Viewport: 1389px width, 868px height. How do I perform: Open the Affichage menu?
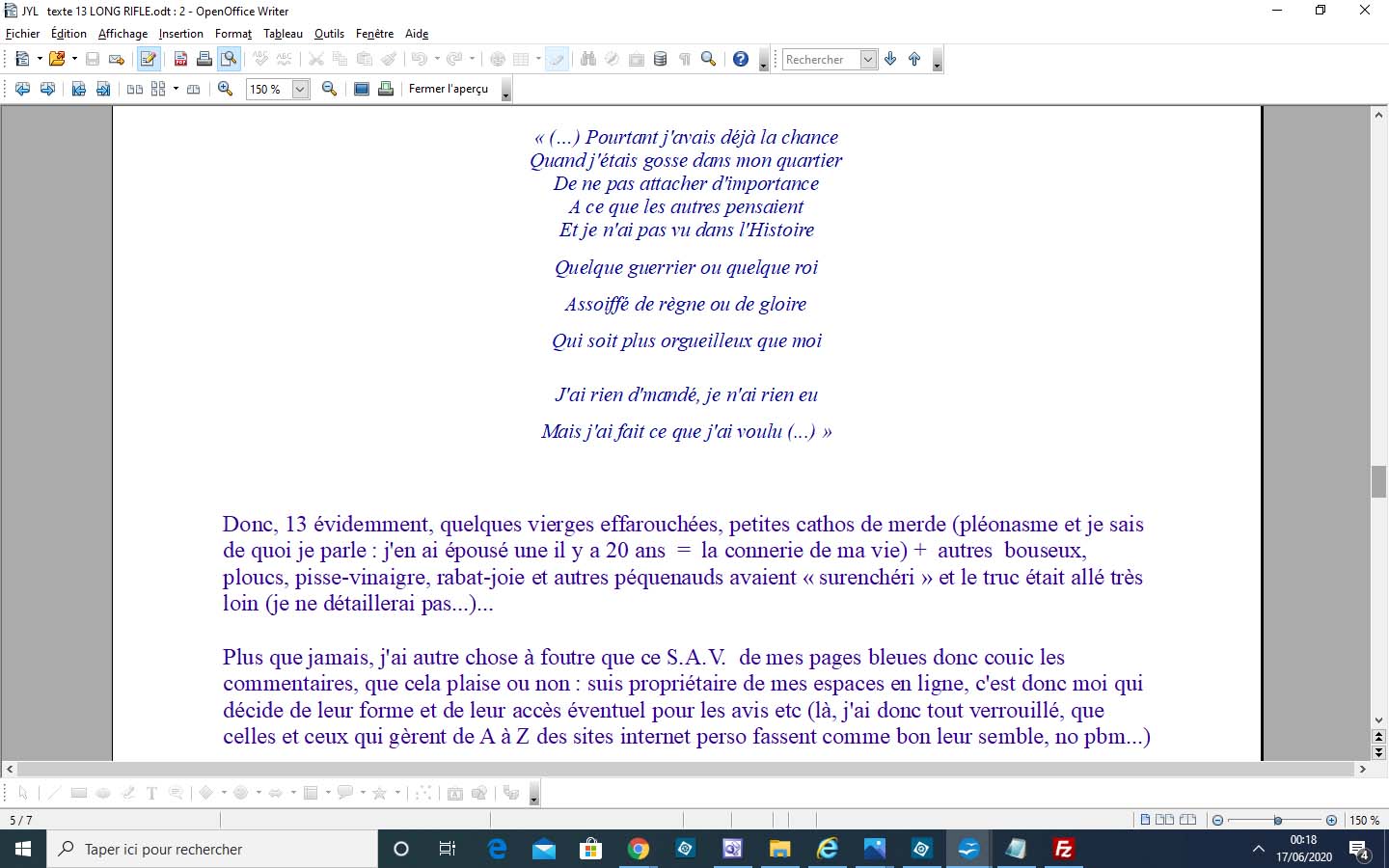click(123, 33)
